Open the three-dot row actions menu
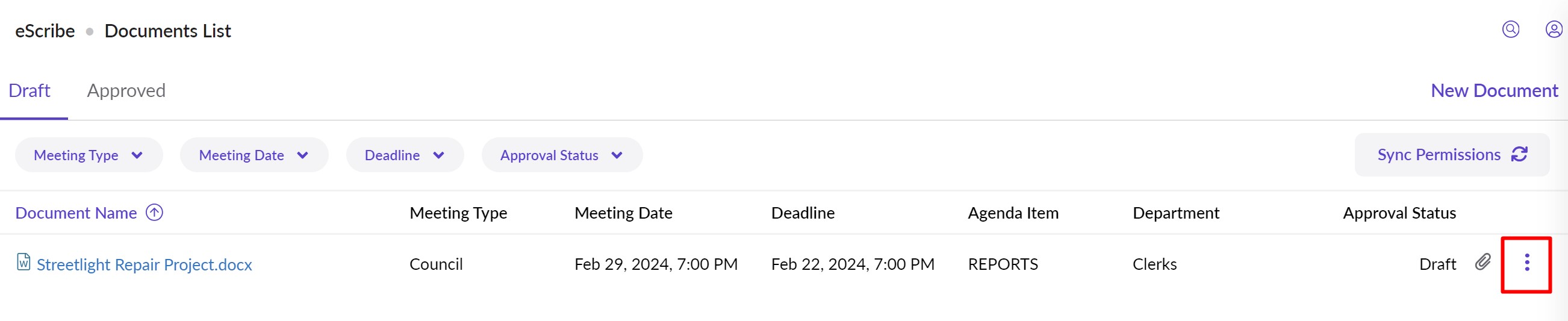The height and width of the screenshot is (321, 1568). click(x=1526, y=263)
